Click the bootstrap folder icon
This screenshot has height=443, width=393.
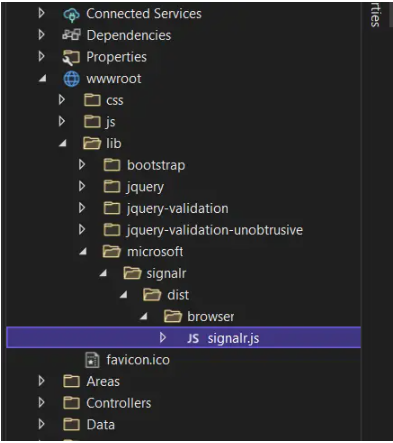[x=112, y=165]
